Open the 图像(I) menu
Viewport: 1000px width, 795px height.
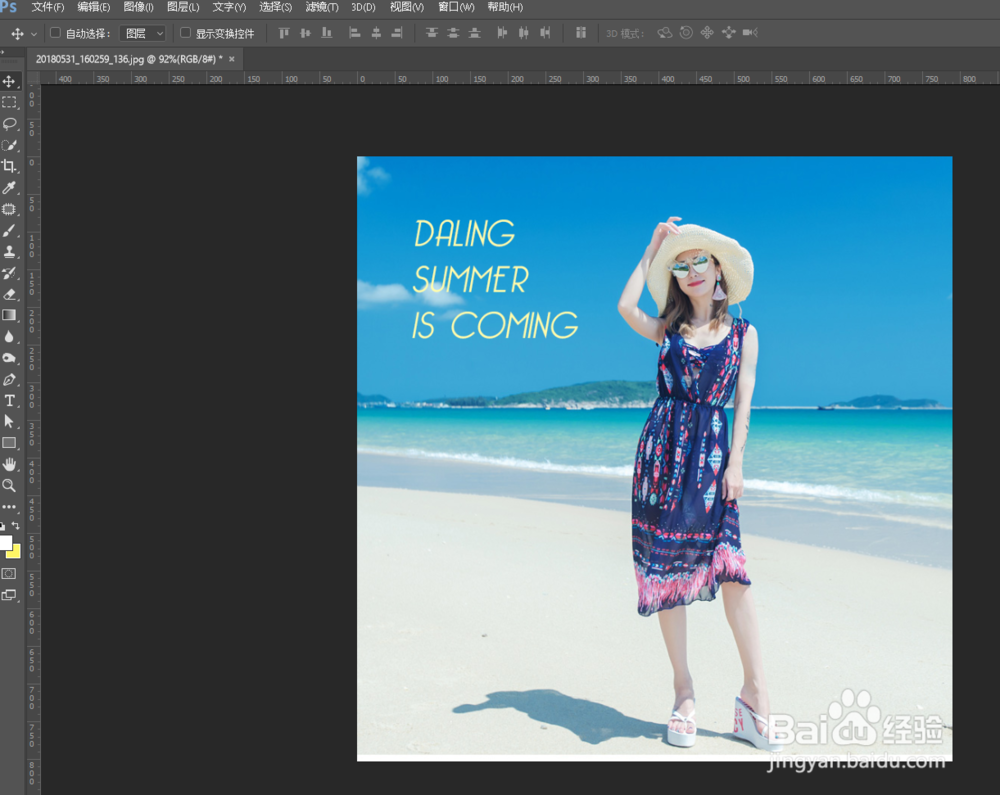coord(138,7)
